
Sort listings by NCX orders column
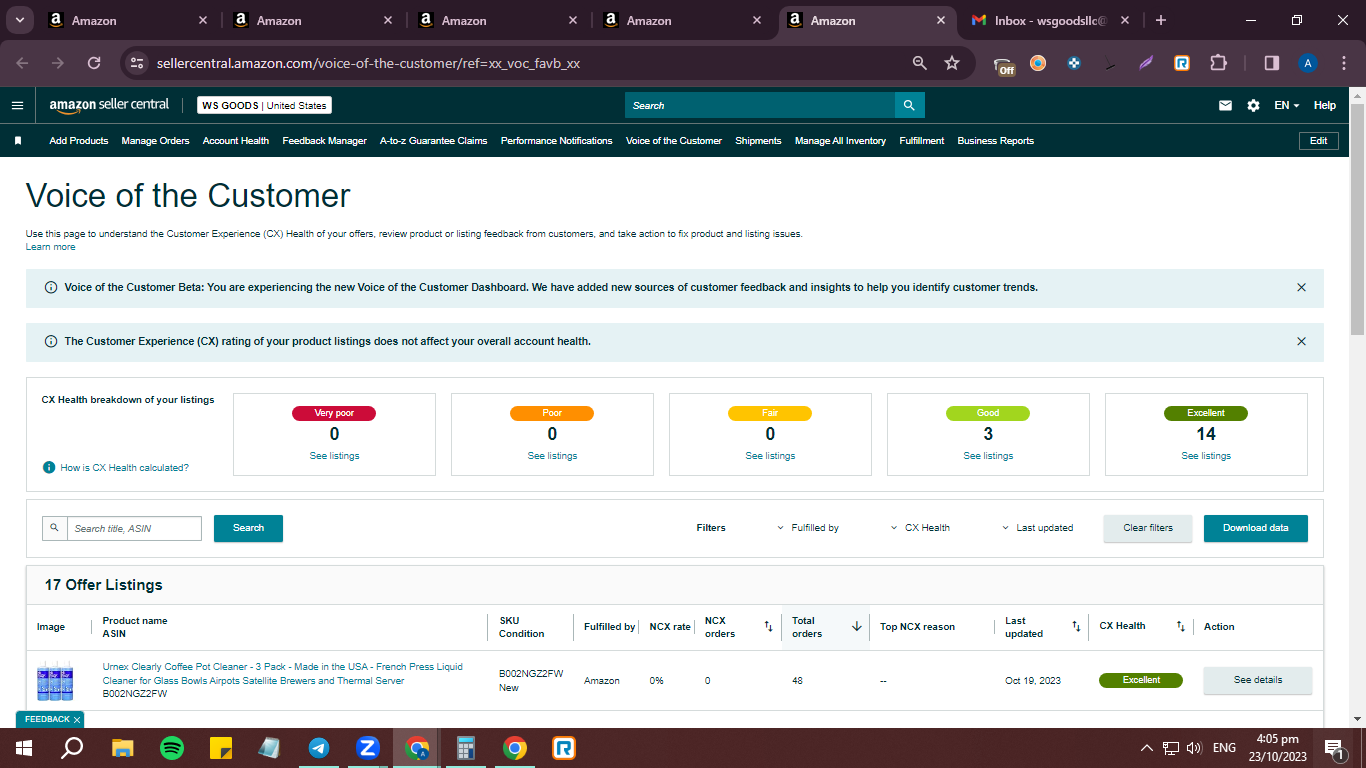(x=768, y=627)
